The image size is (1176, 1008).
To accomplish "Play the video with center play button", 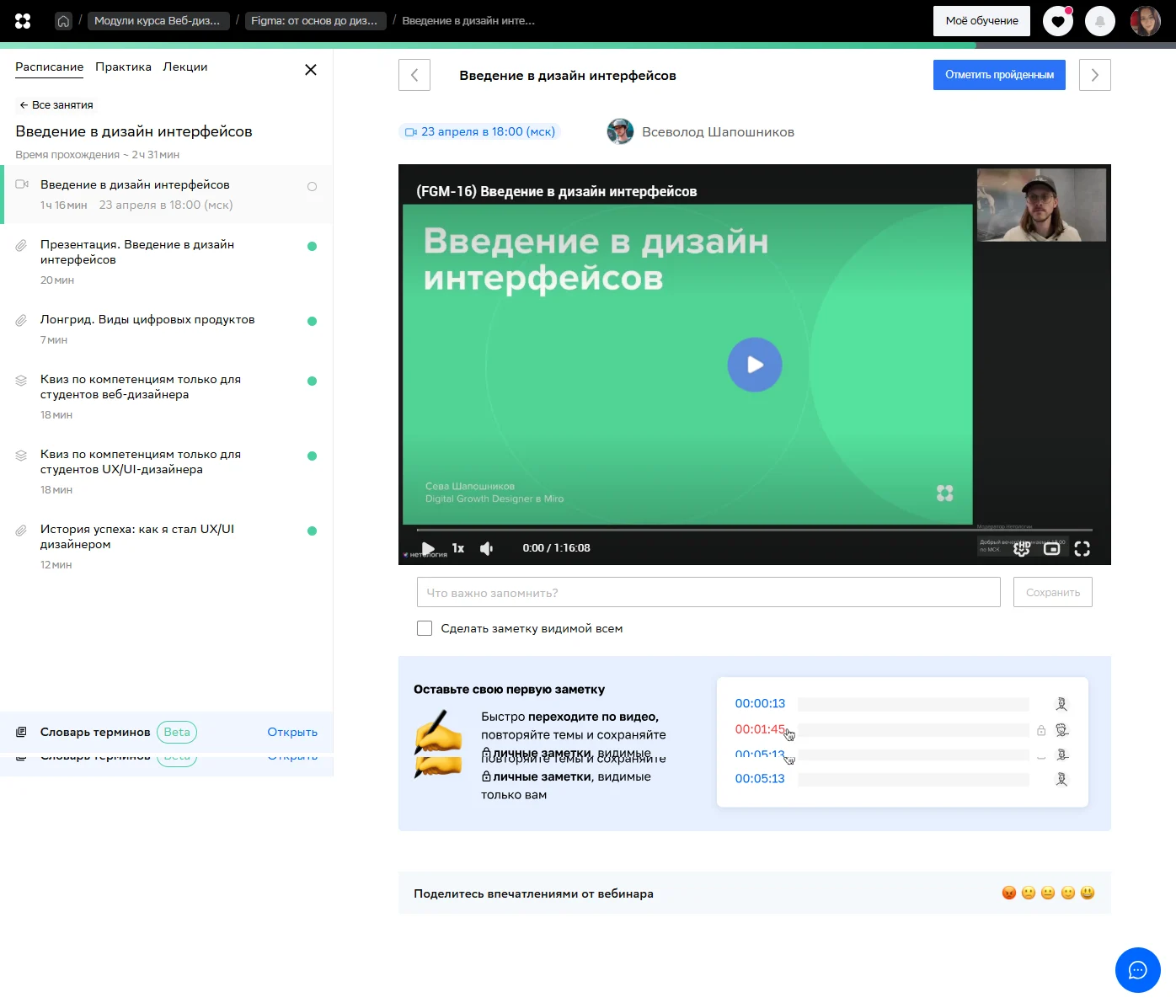I will [755, 365].
